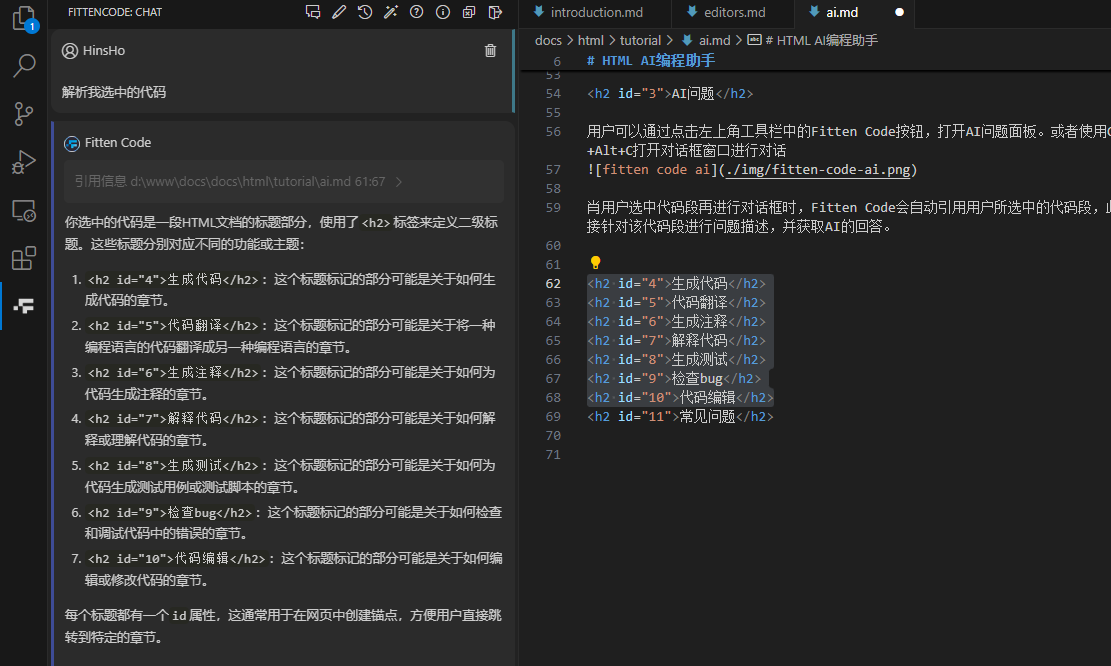Click the close-all windows icon in chat toolbar

click(468, 12)
